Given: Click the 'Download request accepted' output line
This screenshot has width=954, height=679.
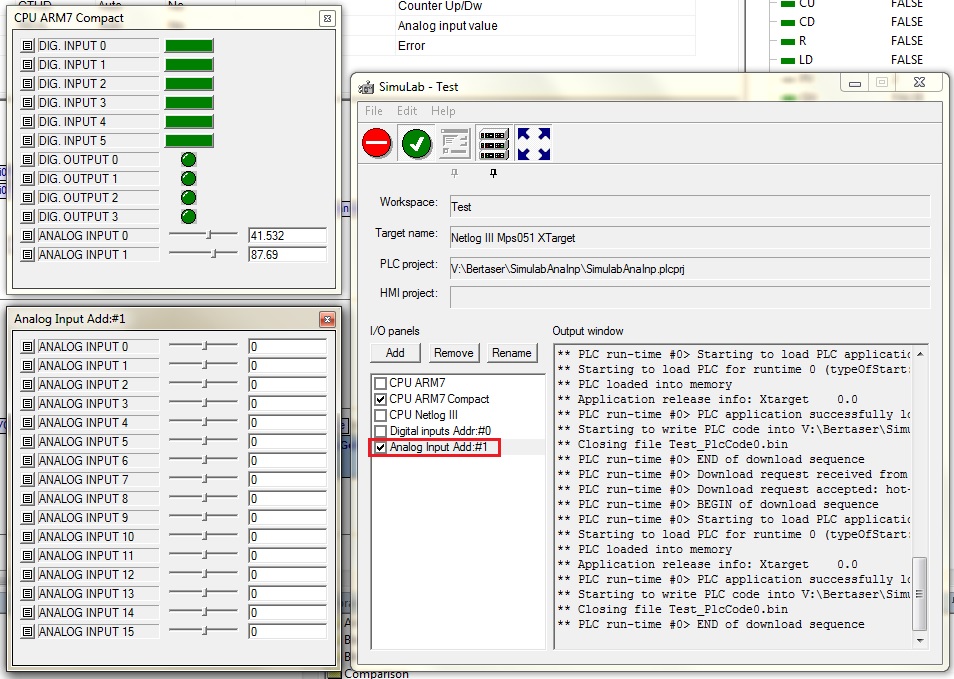Looking at the screenshot, I should tap(733, 489).
